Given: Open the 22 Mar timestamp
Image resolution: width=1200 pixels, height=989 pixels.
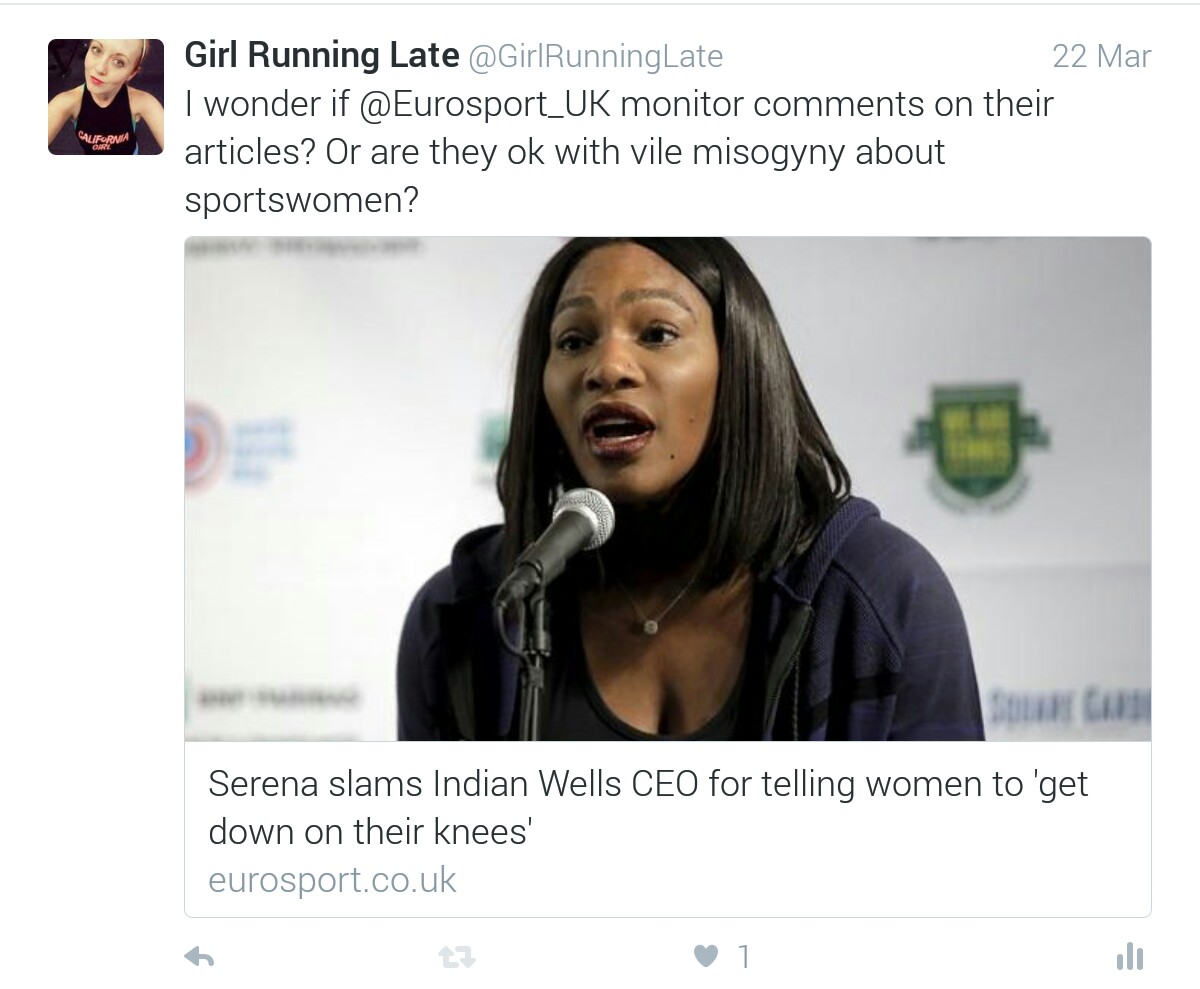Looking at the screenshot, I should tap(1101, 57).
